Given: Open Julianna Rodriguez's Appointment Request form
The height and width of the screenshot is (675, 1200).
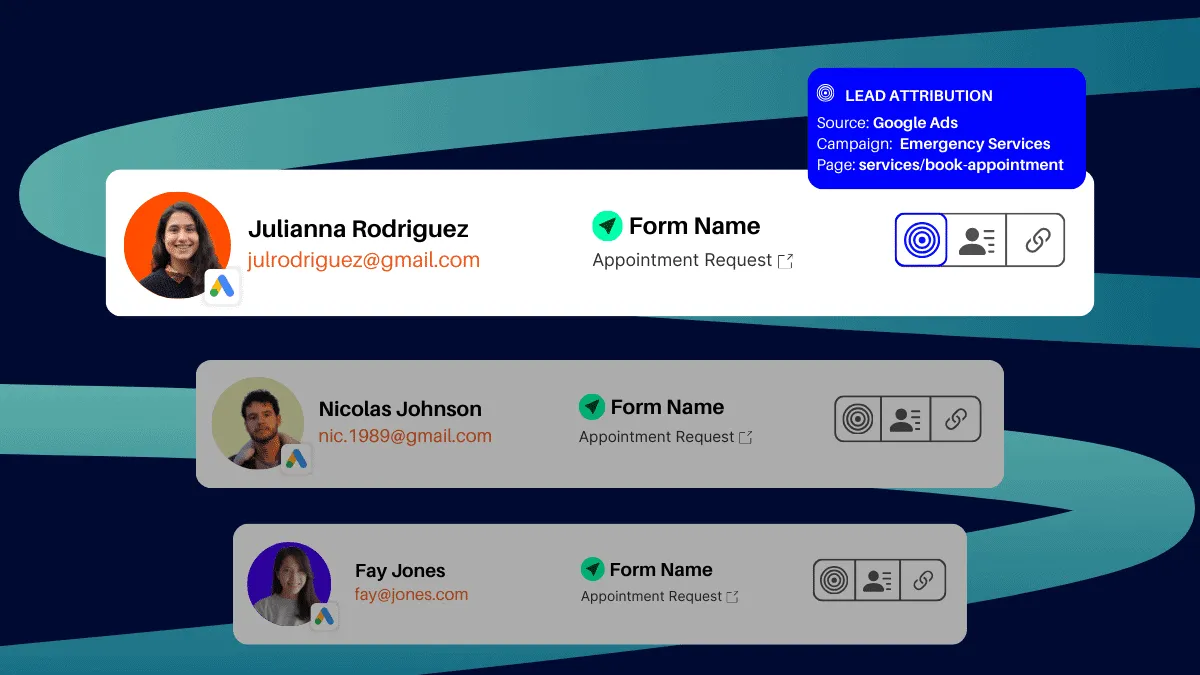Looking at the screenshot, I should pos(682,260).
